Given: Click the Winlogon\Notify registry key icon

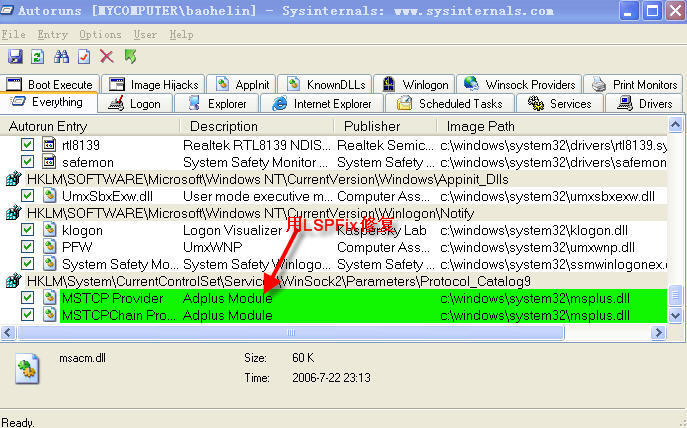Looking at the screenshot, I should click(14, 213).
